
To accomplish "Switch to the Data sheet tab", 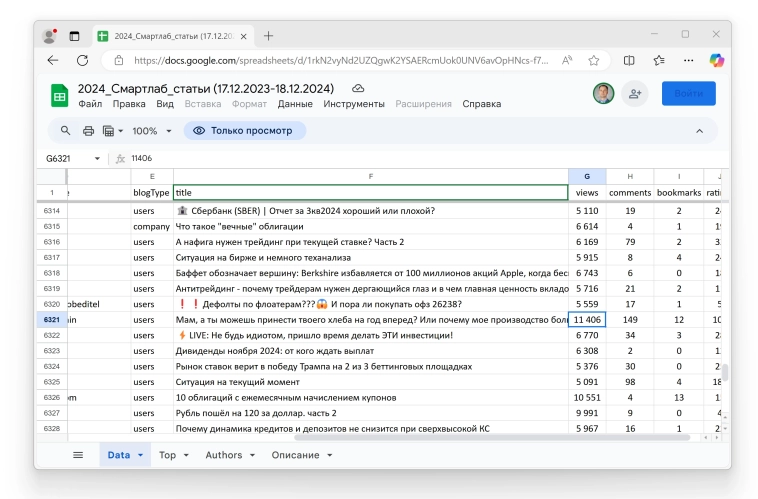I will pyautogui.click(x=118, y=455).
